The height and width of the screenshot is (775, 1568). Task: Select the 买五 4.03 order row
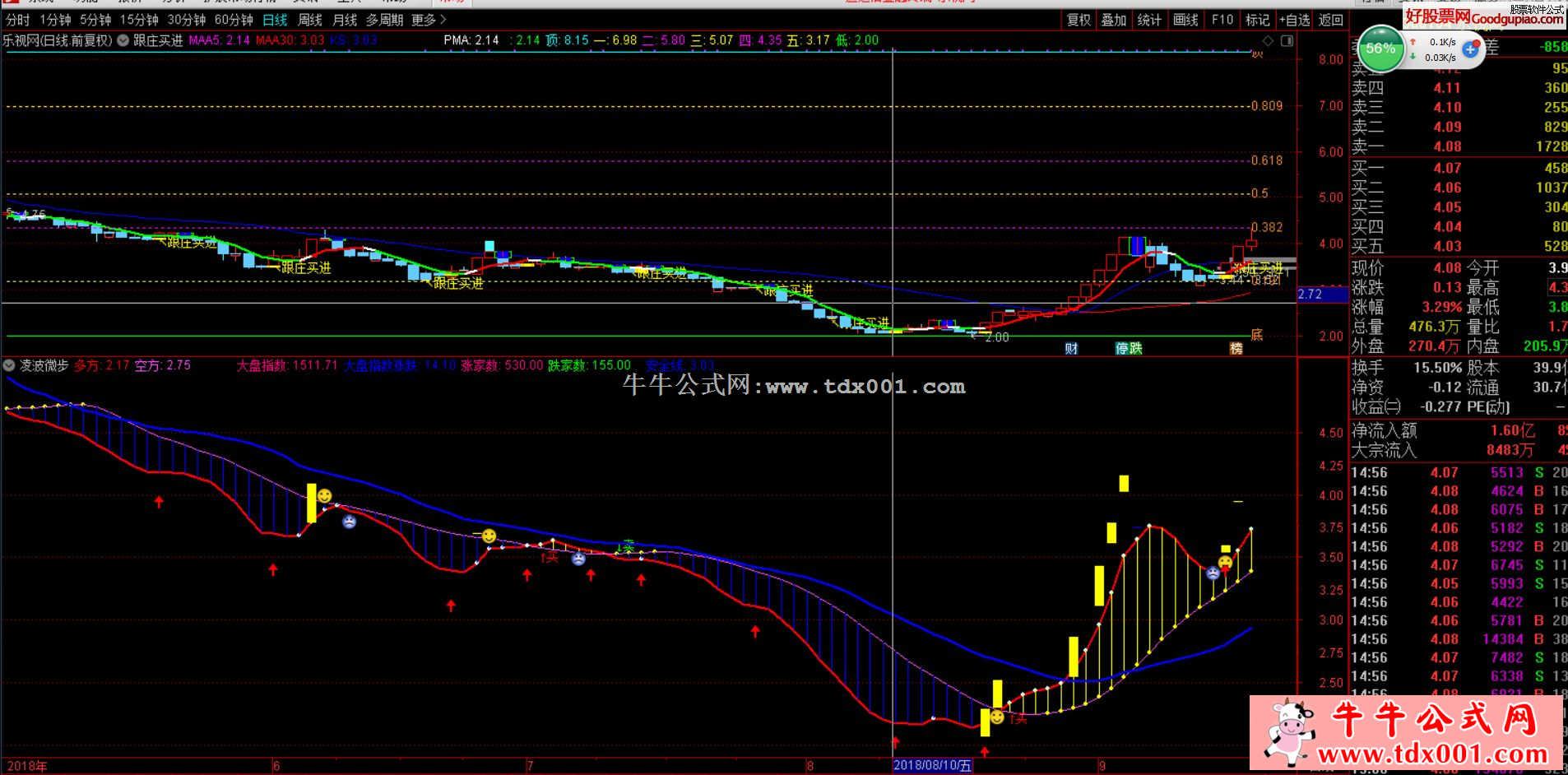pyautogui.click(x=1459, y=246)
